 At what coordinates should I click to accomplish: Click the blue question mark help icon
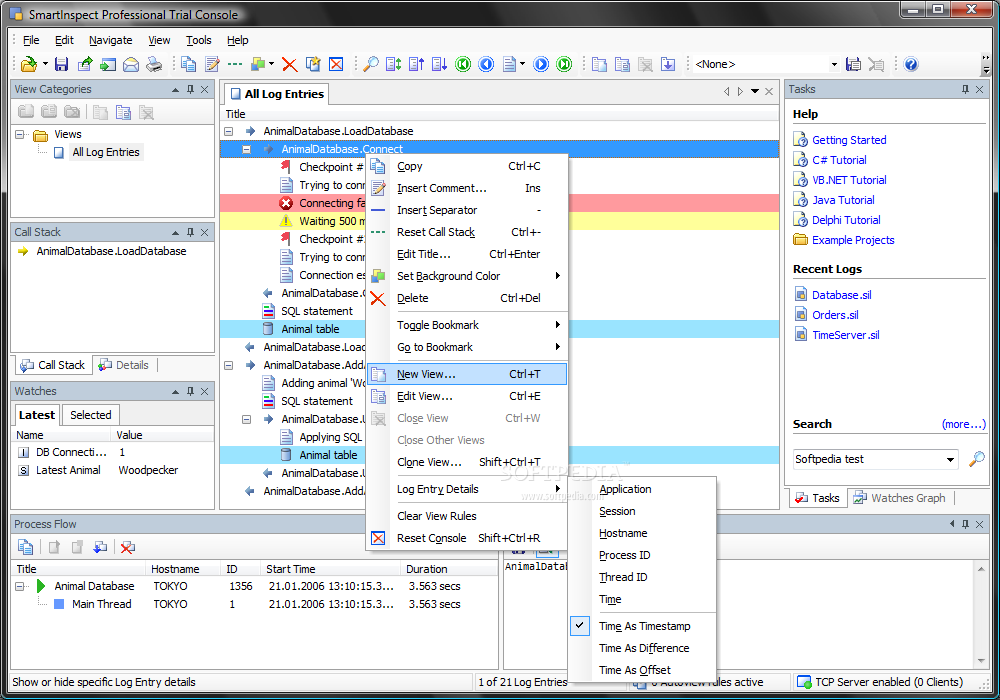click(x=911, y=64)
